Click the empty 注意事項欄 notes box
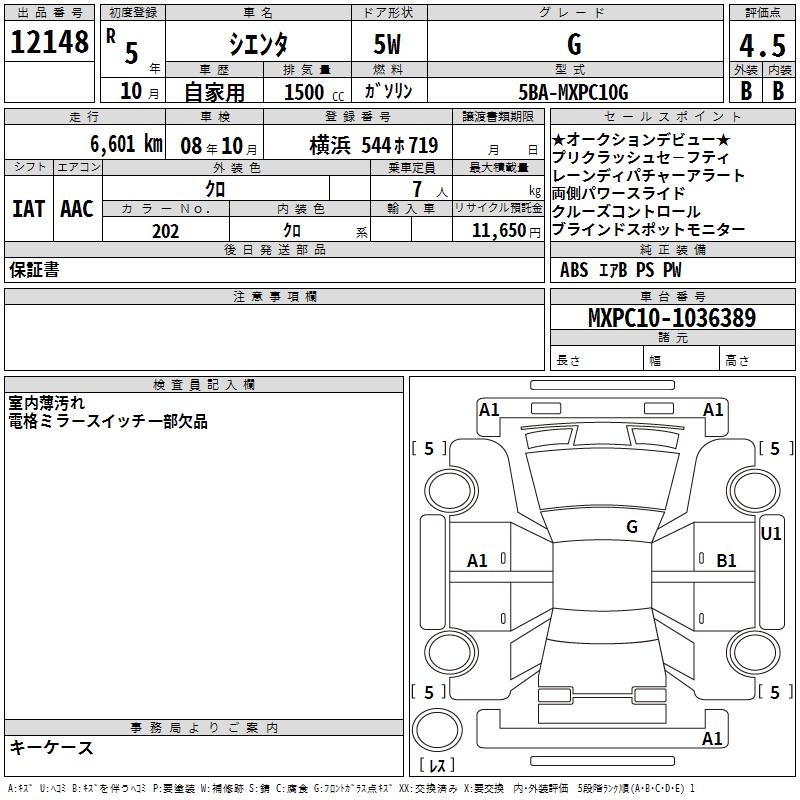The image size is (800, 800). 274,337
